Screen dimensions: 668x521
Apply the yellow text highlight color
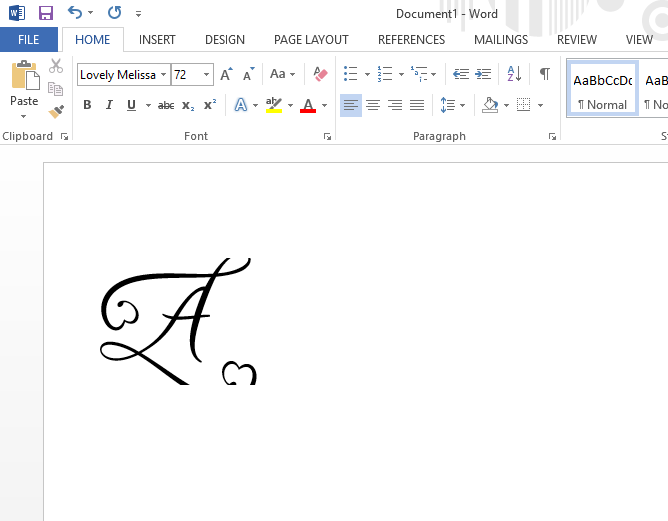pos(274,105)
